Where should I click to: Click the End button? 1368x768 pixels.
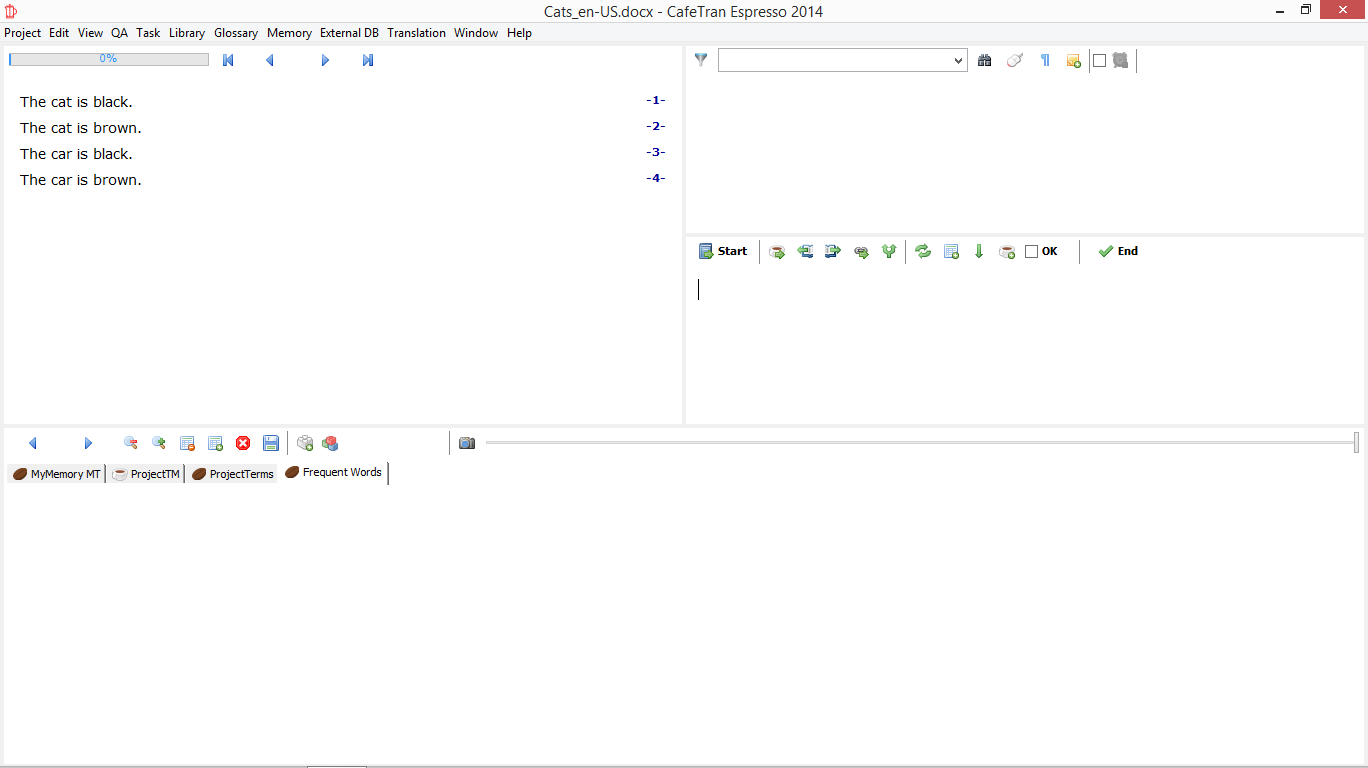tap(1118, 252)
